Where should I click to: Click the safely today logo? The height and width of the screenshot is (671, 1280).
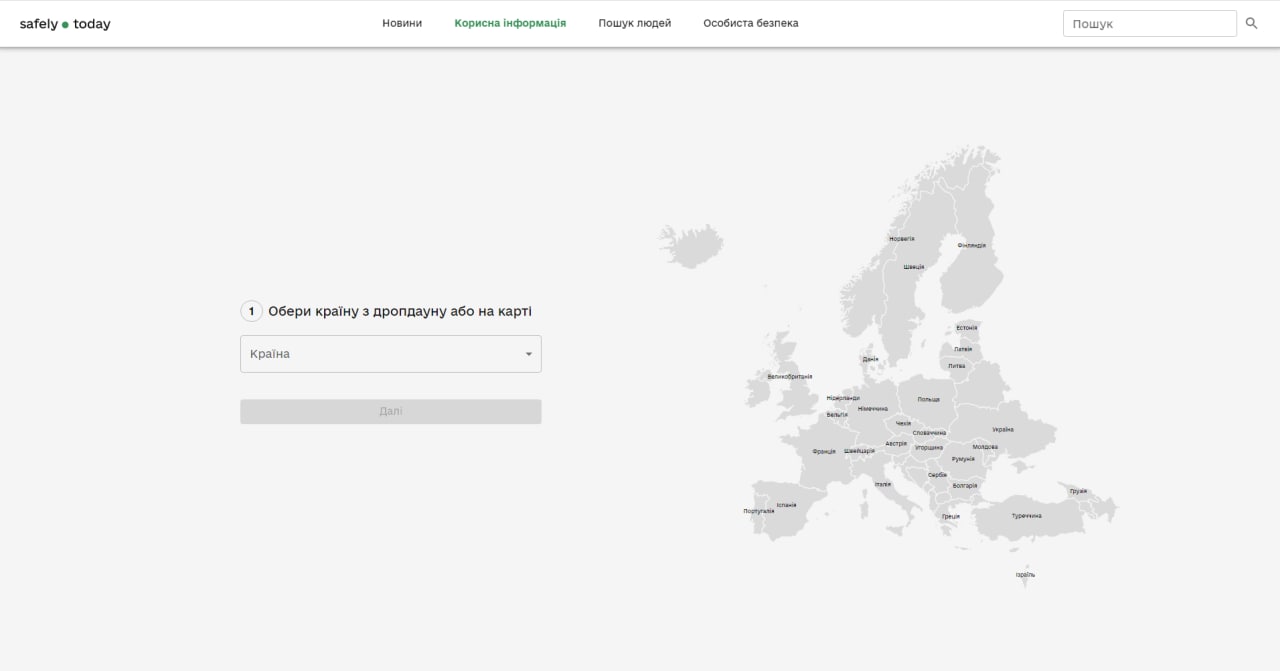65,24
